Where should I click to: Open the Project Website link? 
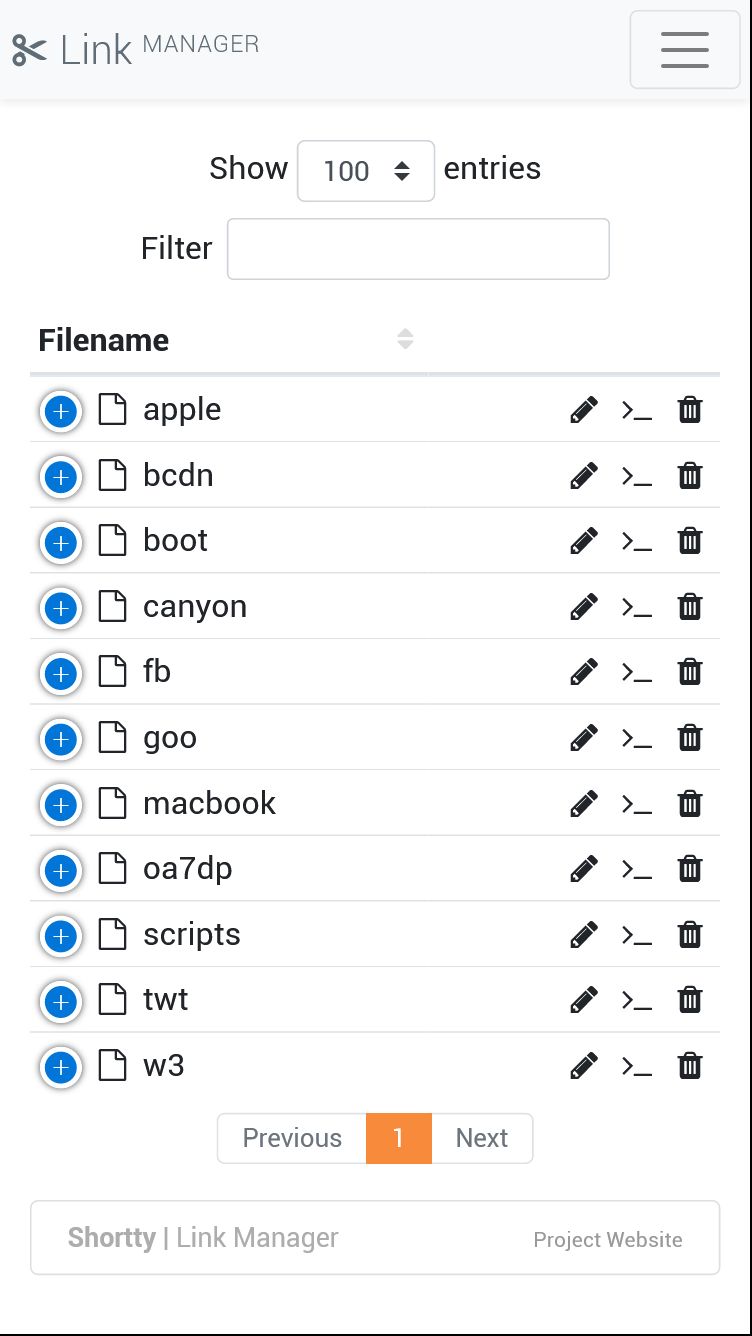click(x=608, y=1240)
